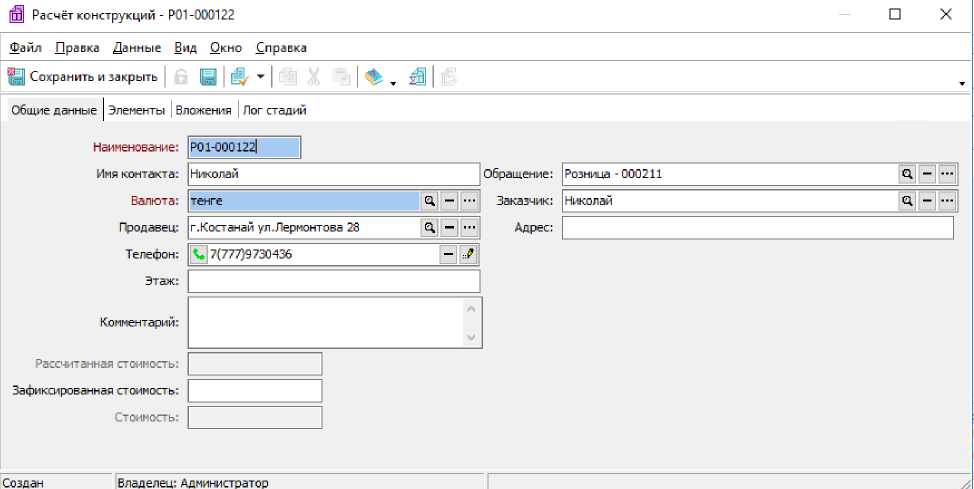Click green phone call icon in Телефон
This screenshot has height=489, width=974.
click(x=199, y=254)
